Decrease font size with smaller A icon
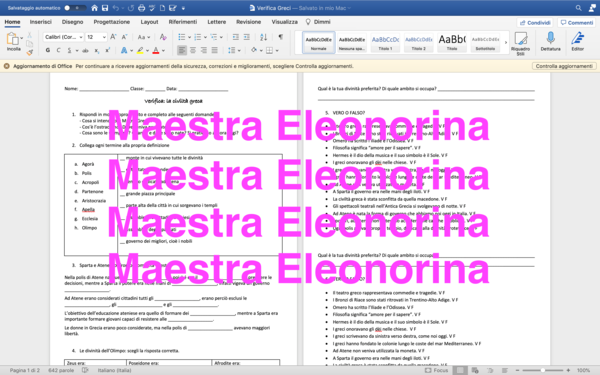The width and height of the screenshot is (600, 375). [x=124, y=37]
